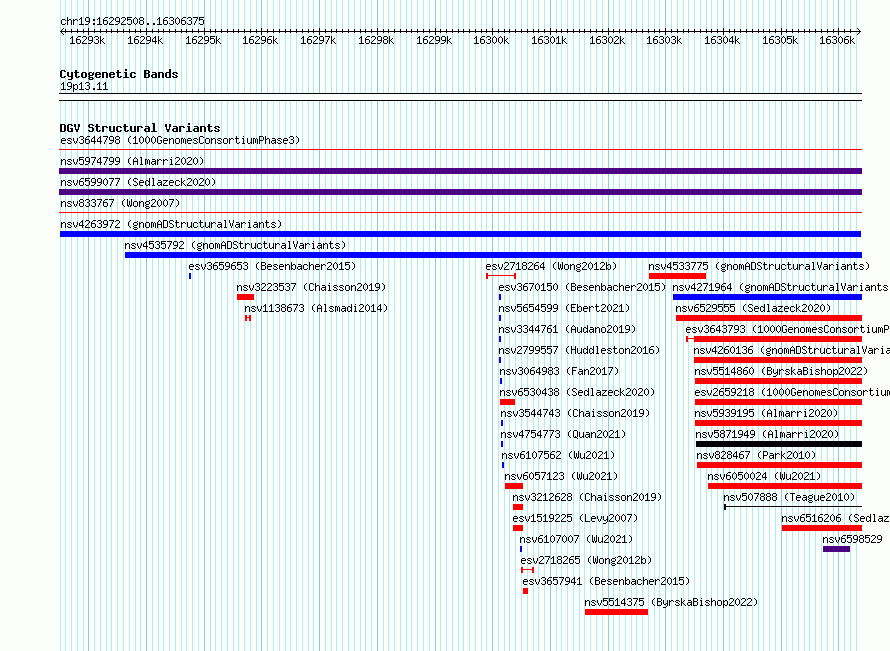Click the esv1519225 Levy2007 label
This screenshot has width=890, height=651.
(x=575, y=518)
